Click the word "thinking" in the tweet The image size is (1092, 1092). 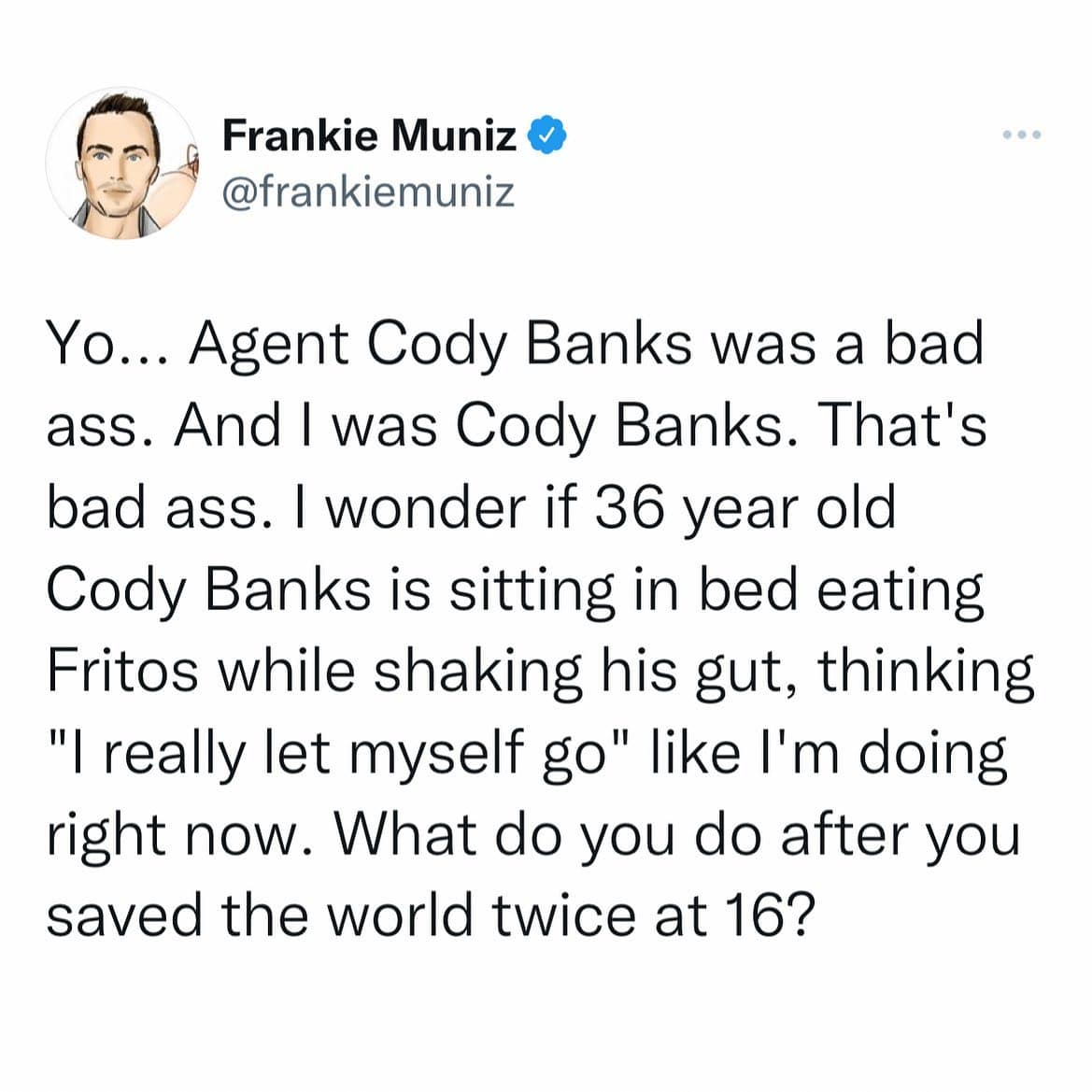pyautogui.click(x=926, y=673)
